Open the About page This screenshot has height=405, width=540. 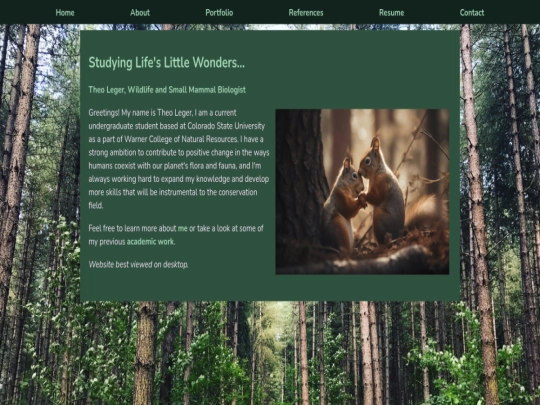point(140,13)
